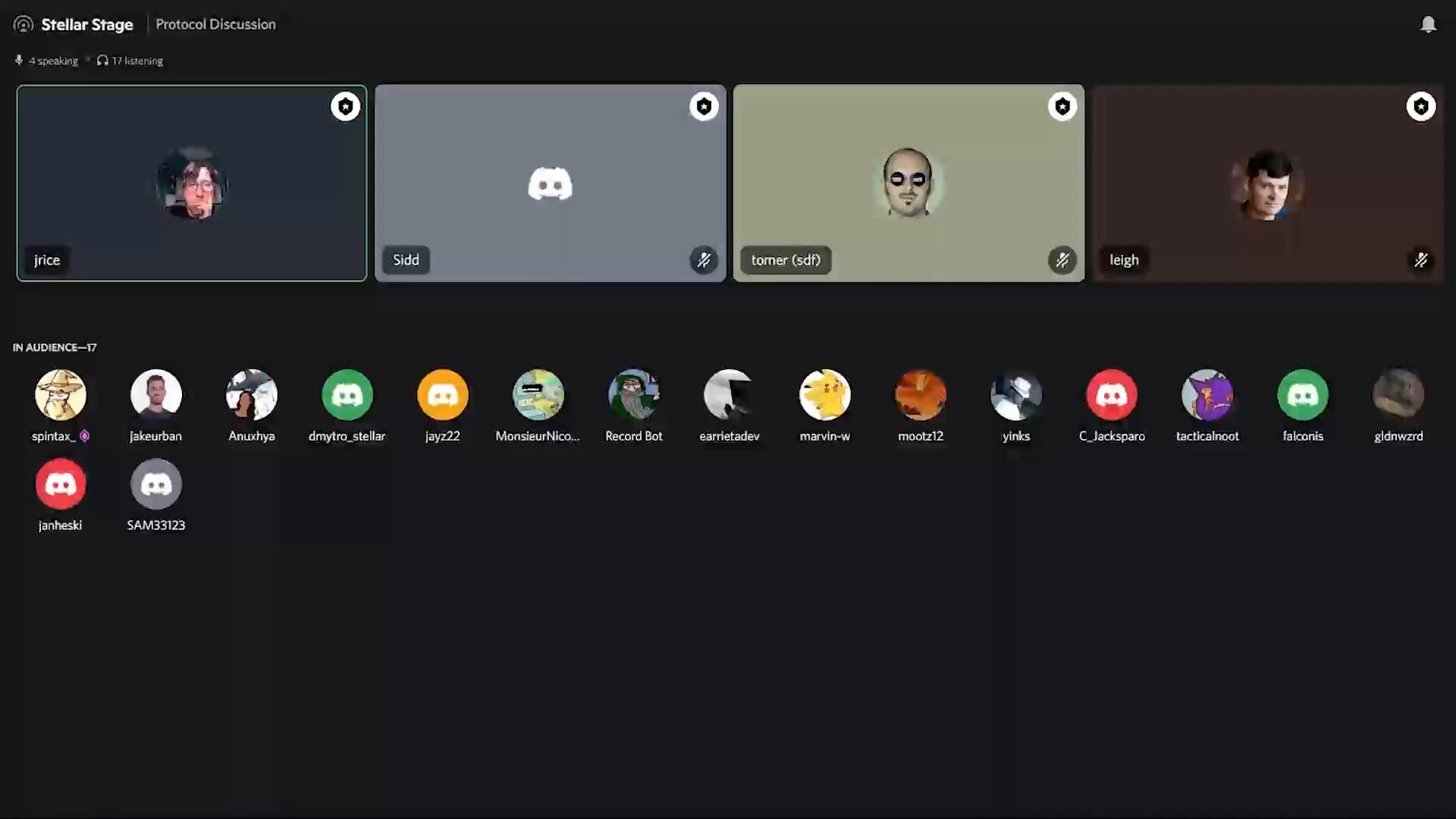1456x819 pixels.
Task: Select jrice's speaker video tile
Action: 191,184
